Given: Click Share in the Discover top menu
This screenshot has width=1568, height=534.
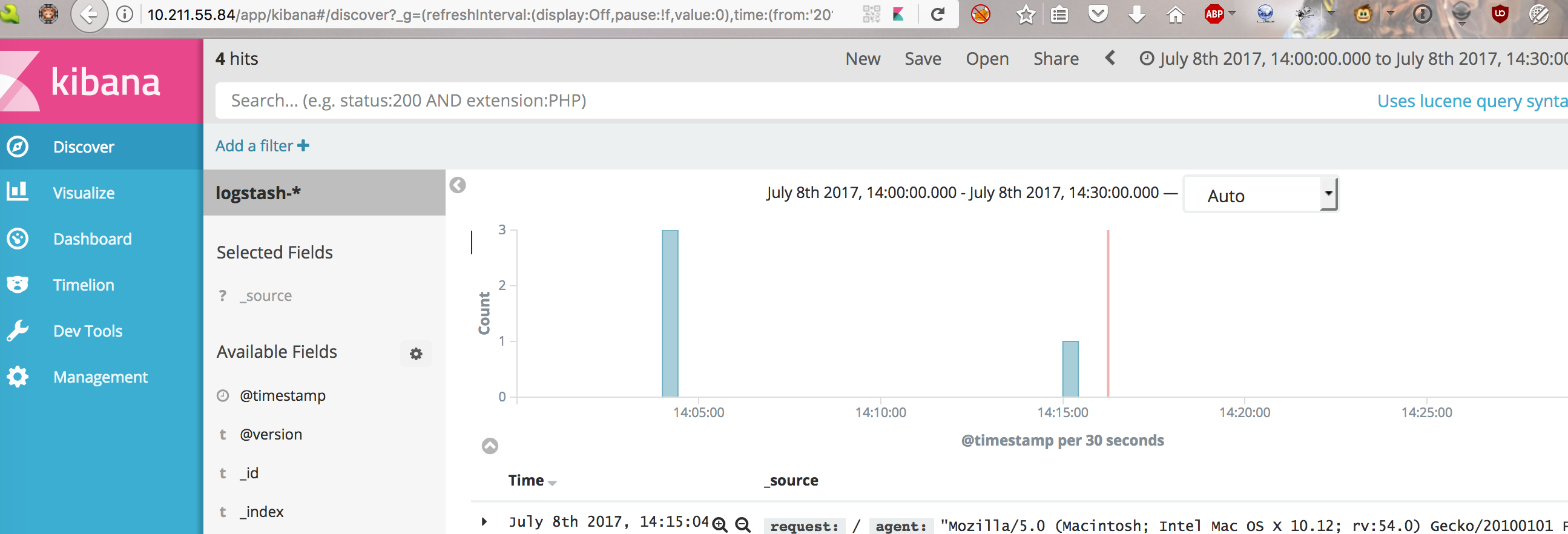Looking at the screenshot, I should (x=1055, y=59).
